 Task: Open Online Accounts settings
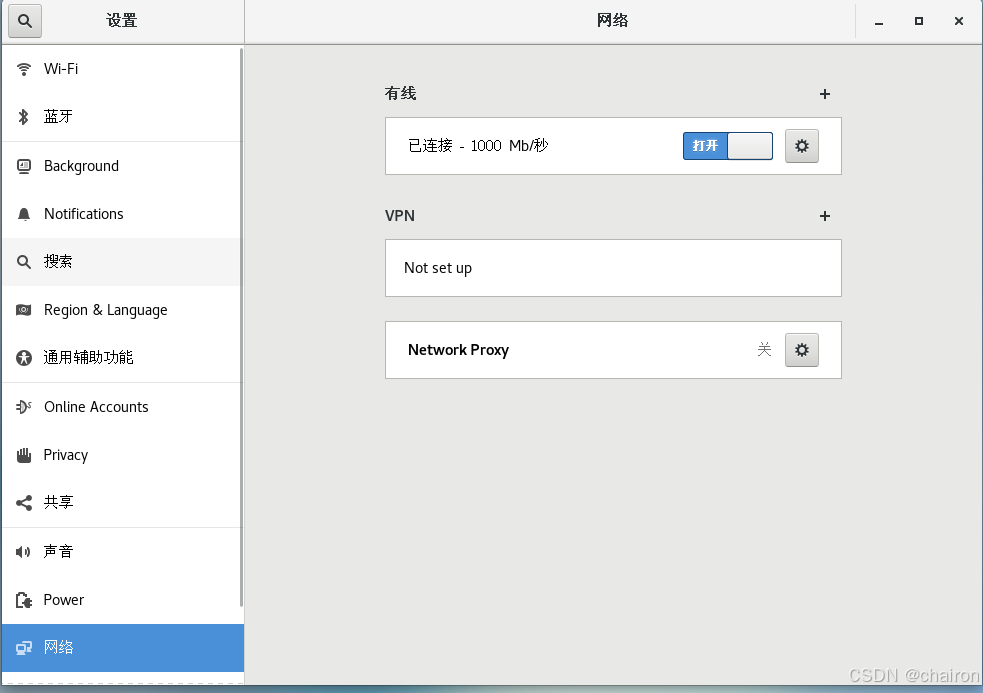point(122,407)
